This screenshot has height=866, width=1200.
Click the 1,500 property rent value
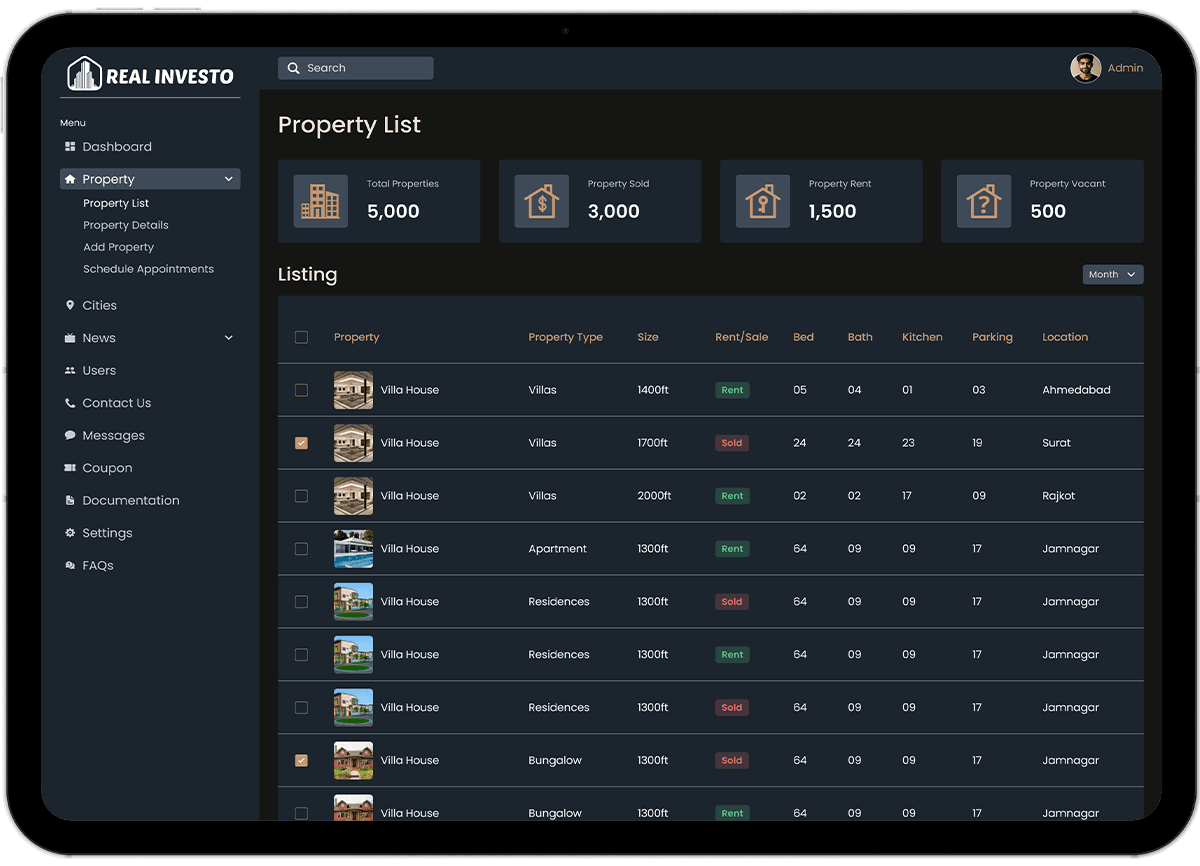point(832,211)
